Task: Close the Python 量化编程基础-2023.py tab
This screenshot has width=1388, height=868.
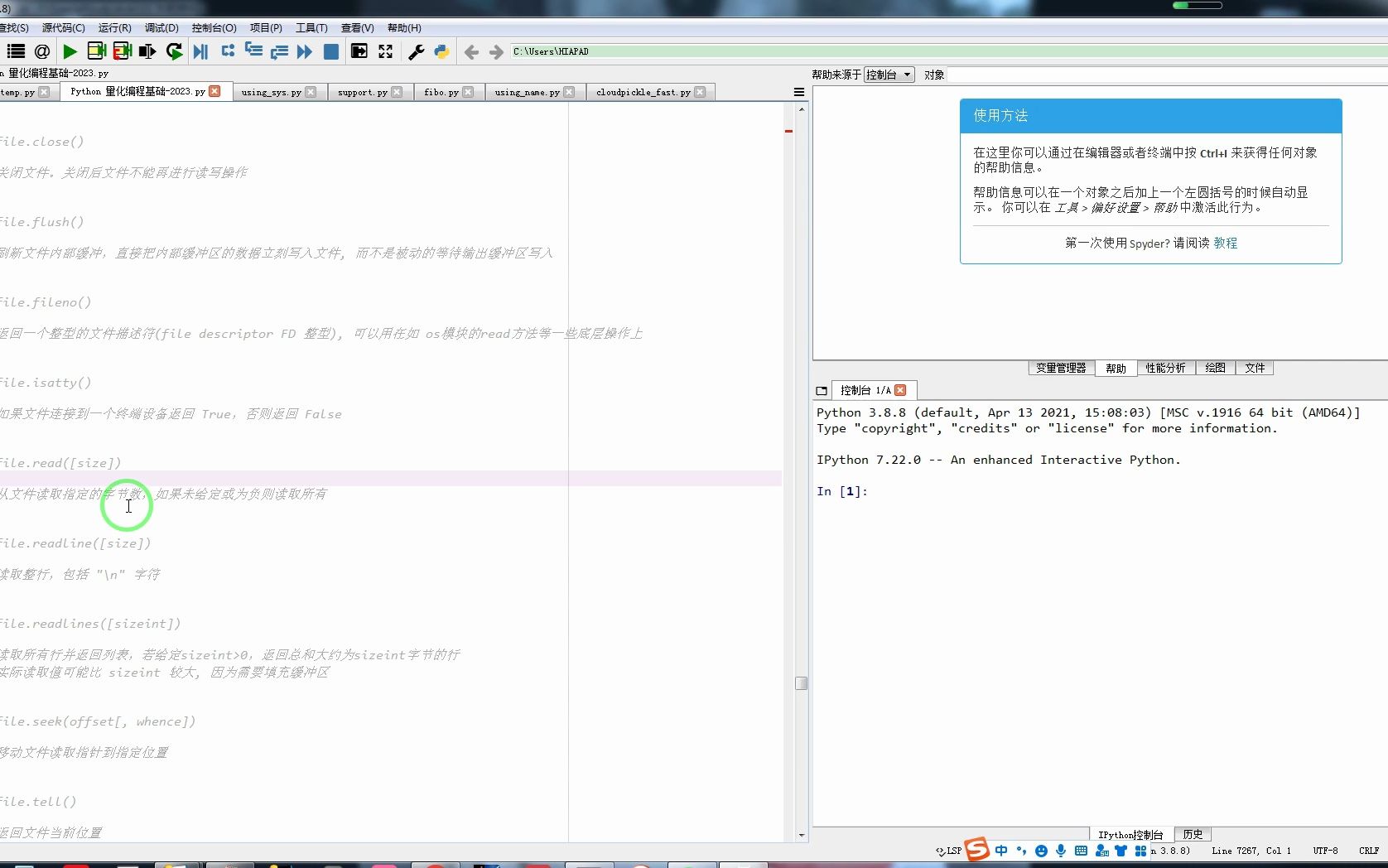Action: pyautogui.click(x=215, y=91)
